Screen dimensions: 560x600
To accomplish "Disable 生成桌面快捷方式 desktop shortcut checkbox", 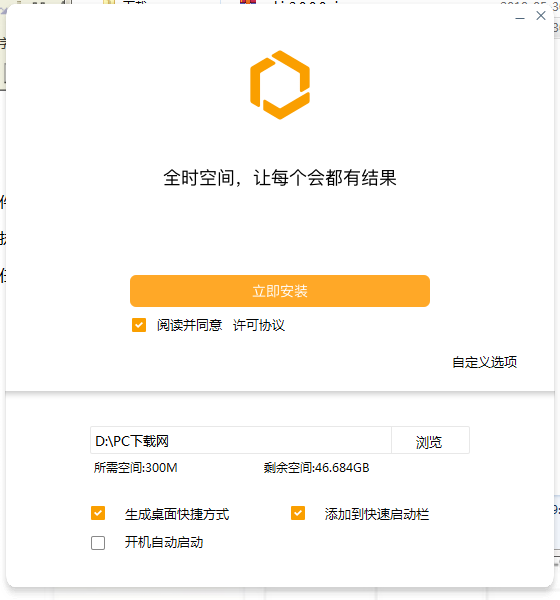I will coord(98,513).
